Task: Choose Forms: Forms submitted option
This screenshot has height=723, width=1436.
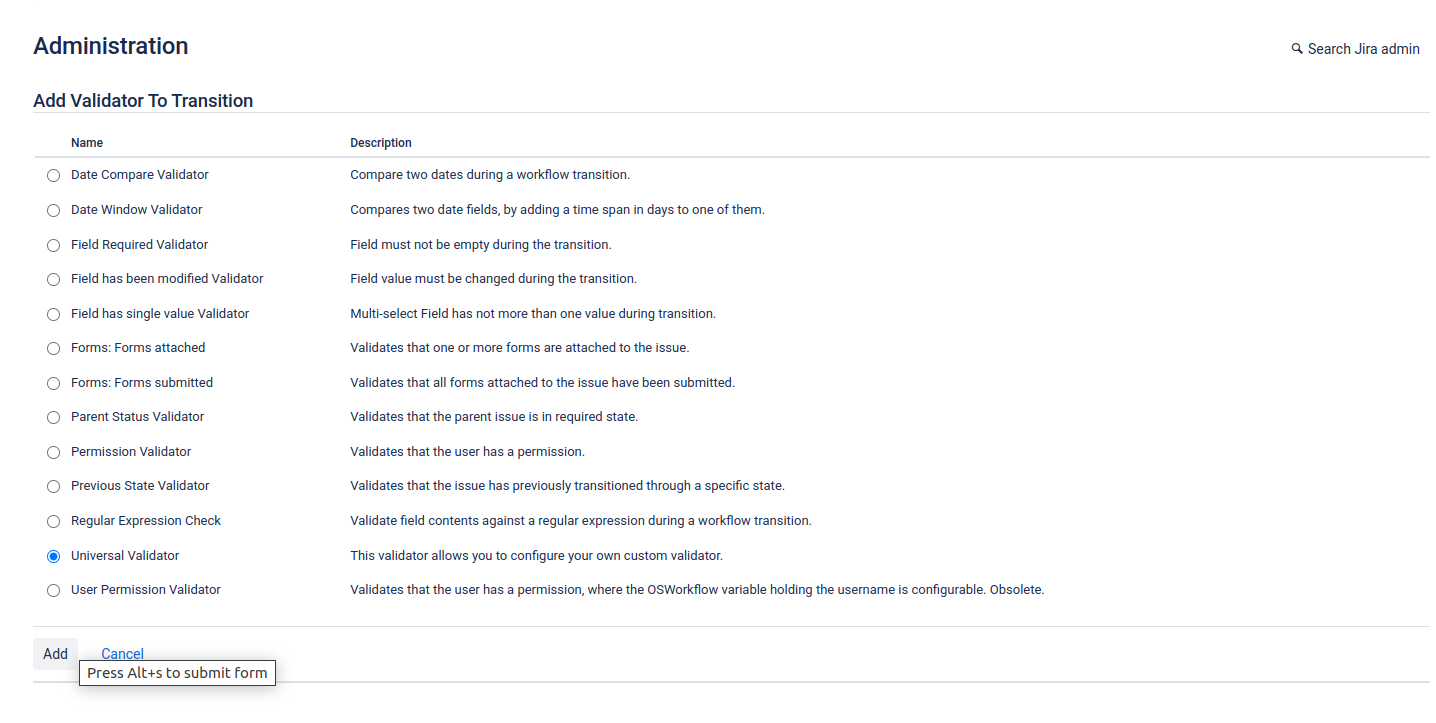Action: click(53, 383)
